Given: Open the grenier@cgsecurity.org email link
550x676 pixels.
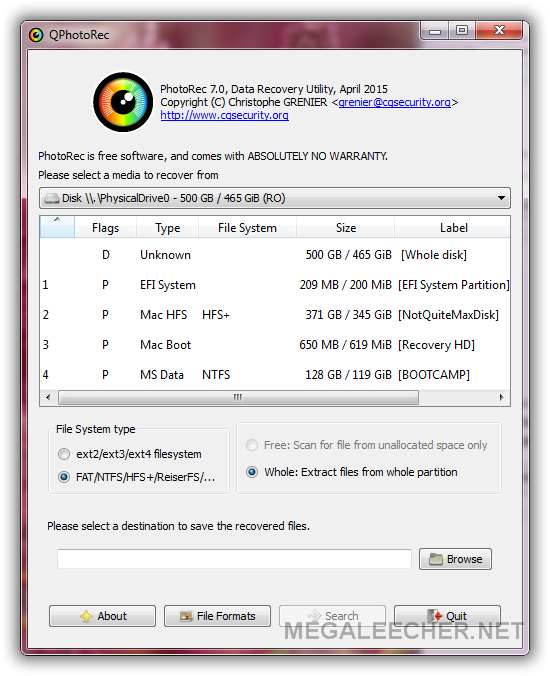Looking at the screenshot, I should [x=394, y=102].
